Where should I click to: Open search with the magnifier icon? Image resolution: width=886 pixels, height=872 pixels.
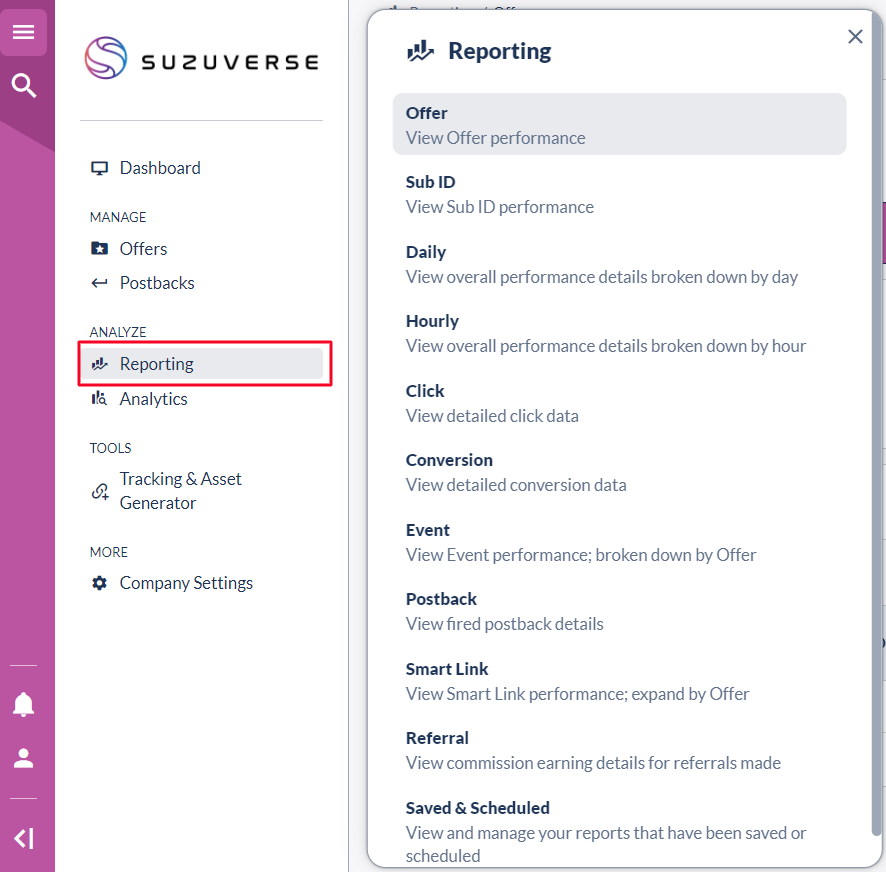pos(23,86)
